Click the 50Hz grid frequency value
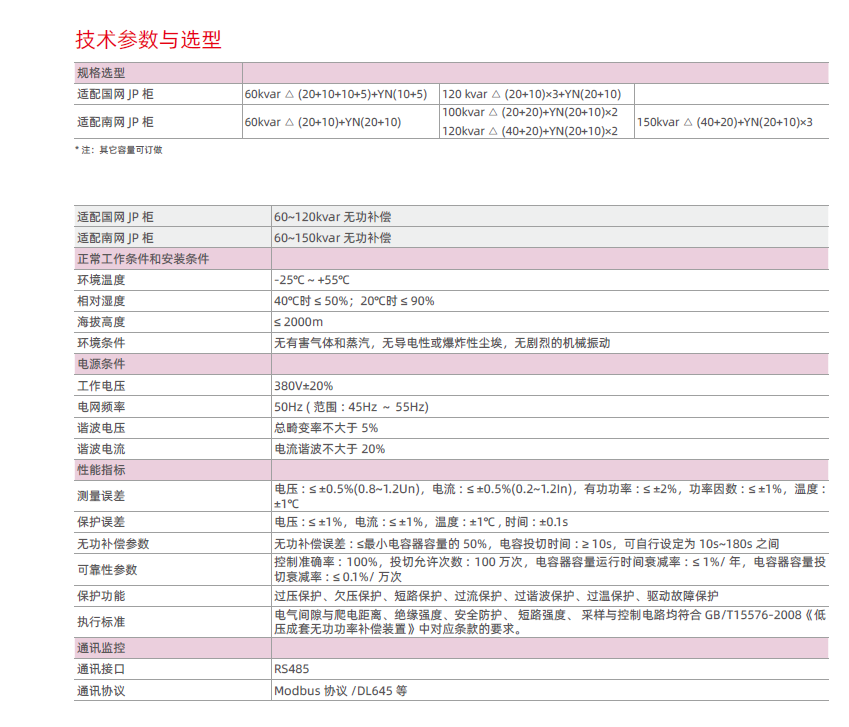Viewport: 849px width, 727px height. tap(350, 407)
